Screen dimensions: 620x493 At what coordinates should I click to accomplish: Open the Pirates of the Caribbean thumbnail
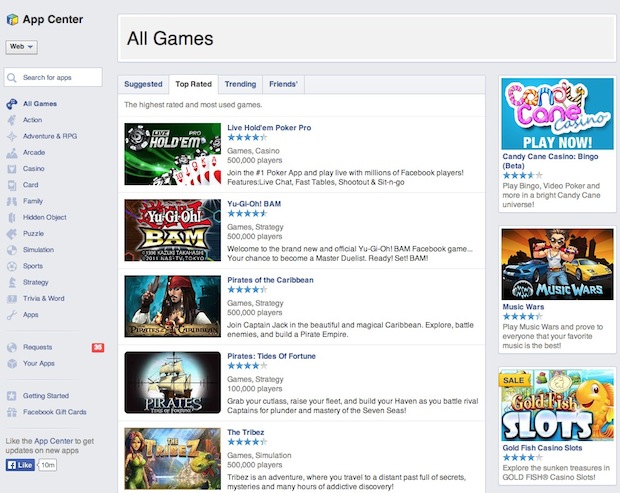(173, 306)
